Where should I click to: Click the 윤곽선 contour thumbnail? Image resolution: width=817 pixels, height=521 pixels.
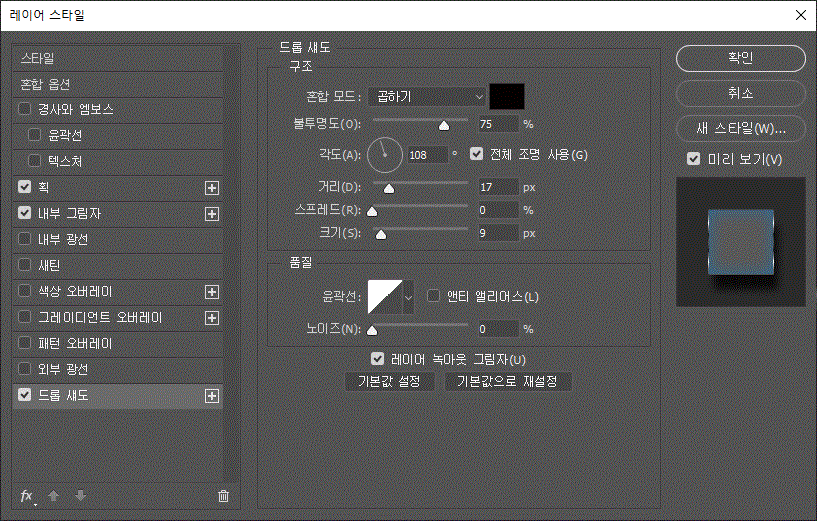tap(385, 297)
